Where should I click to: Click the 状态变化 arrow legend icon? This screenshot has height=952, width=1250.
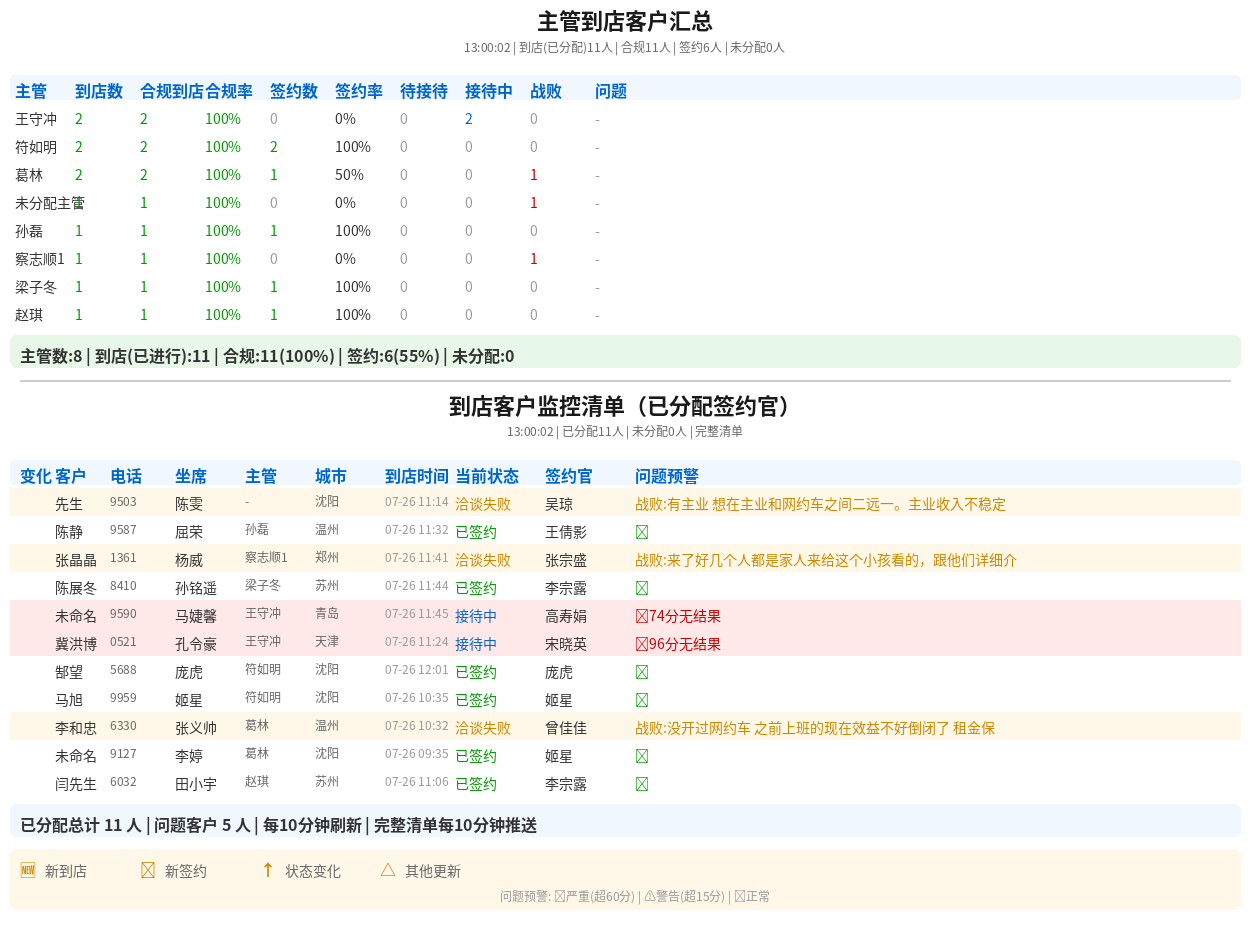pyautogui.click(x=268, y=870)
